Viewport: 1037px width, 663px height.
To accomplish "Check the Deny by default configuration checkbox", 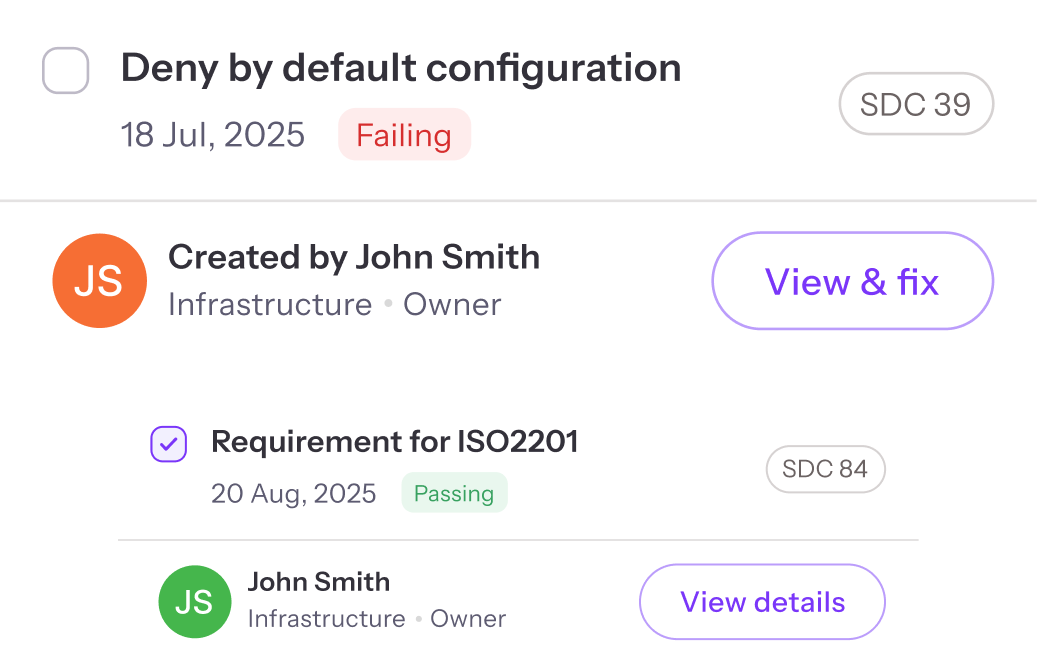I will click(65, 71).
